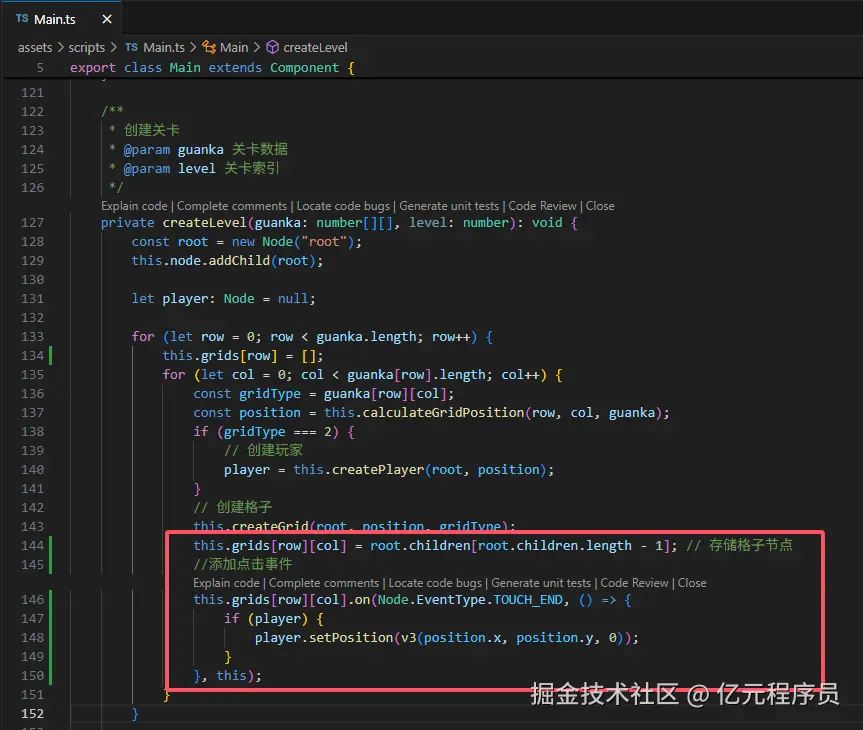Click the TS icon in the breadcrumb path
Viewport: 863px width, 730px height.
(x=131, y=47)
